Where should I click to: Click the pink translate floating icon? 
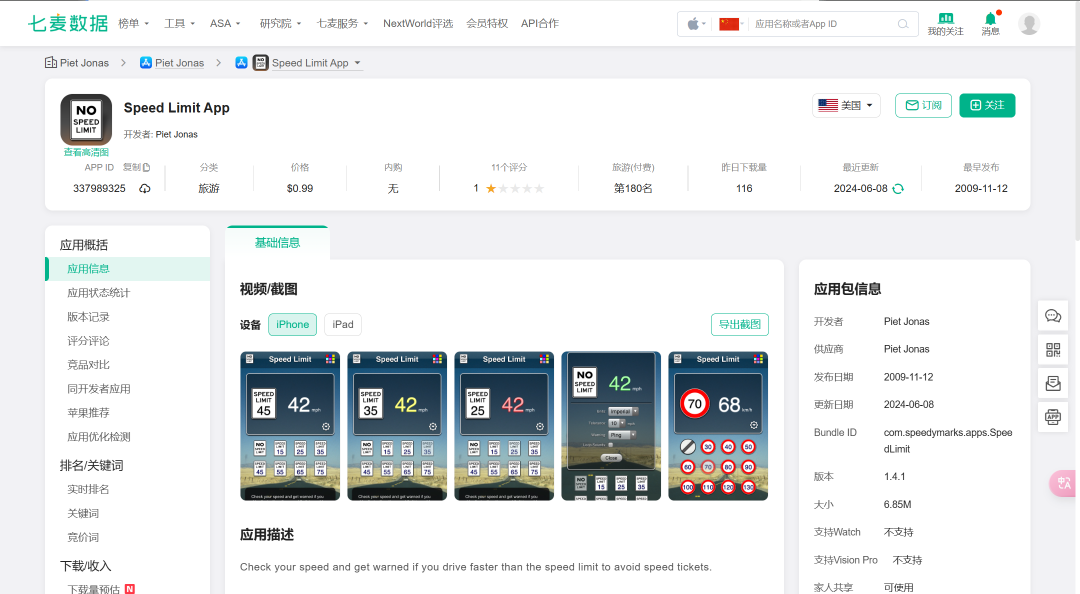[1063, 483]
